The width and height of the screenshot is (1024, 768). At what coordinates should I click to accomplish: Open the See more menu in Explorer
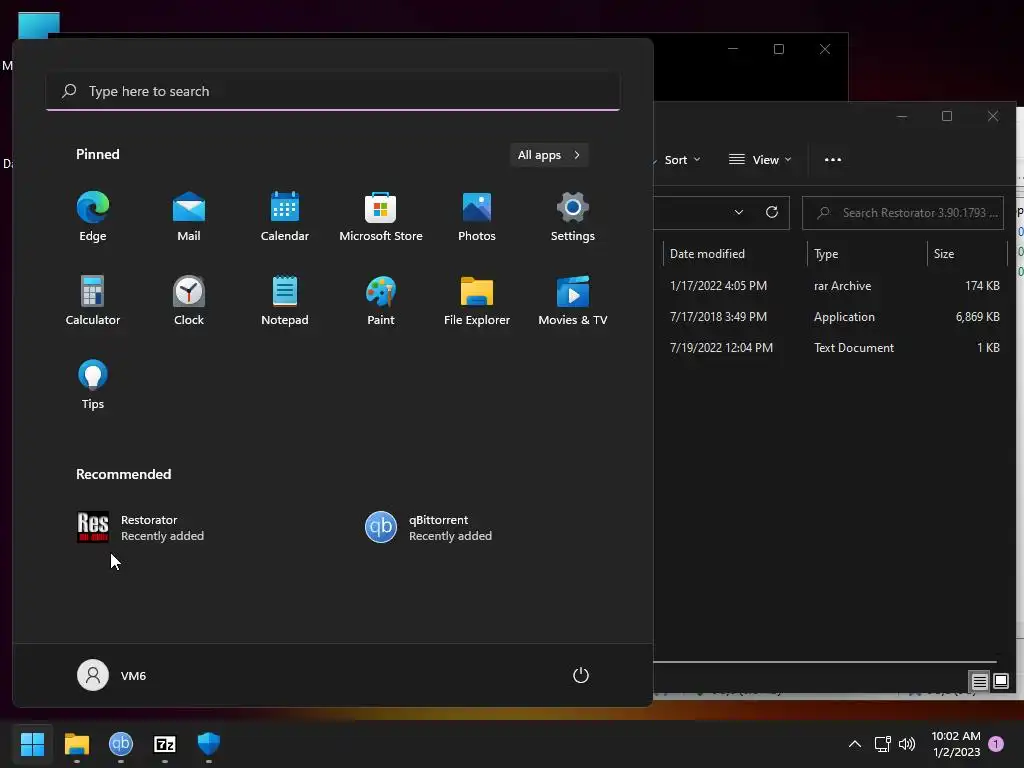click(833, 160)
